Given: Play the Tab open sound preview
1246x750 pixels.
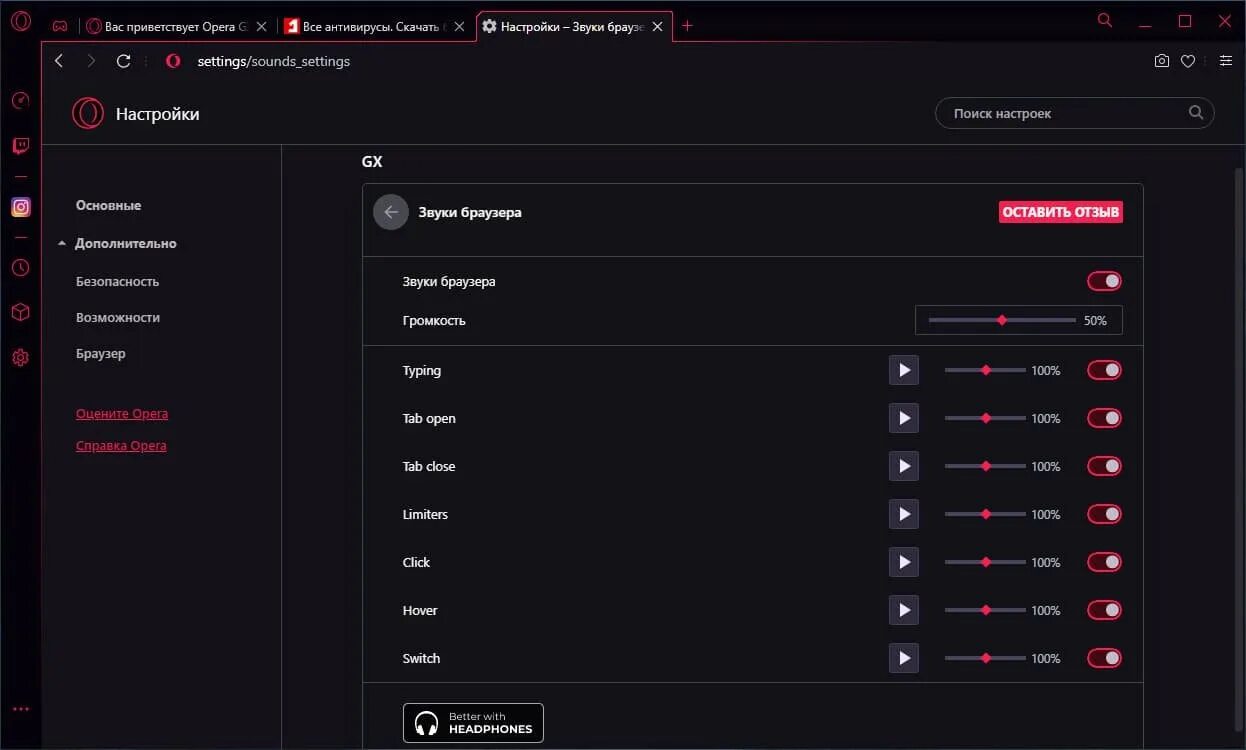Looking at the screenshot, I should 904,418.
